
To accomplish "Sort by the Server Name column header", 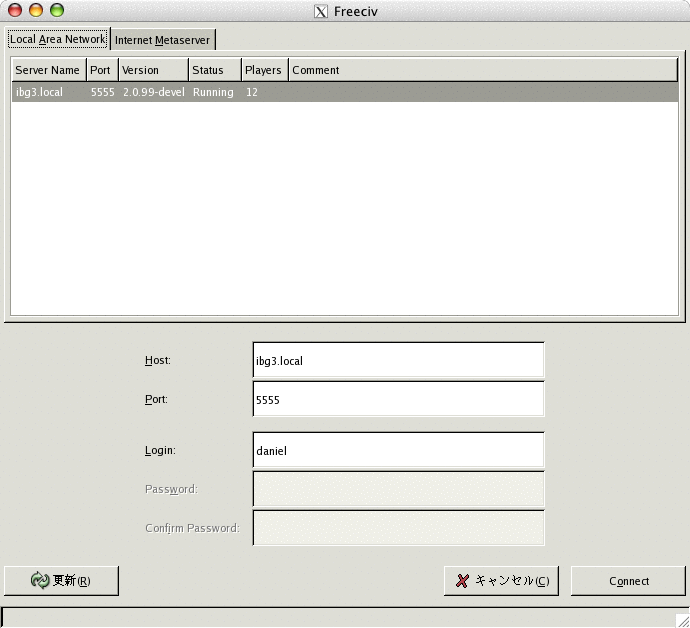I will click(48, 70).
